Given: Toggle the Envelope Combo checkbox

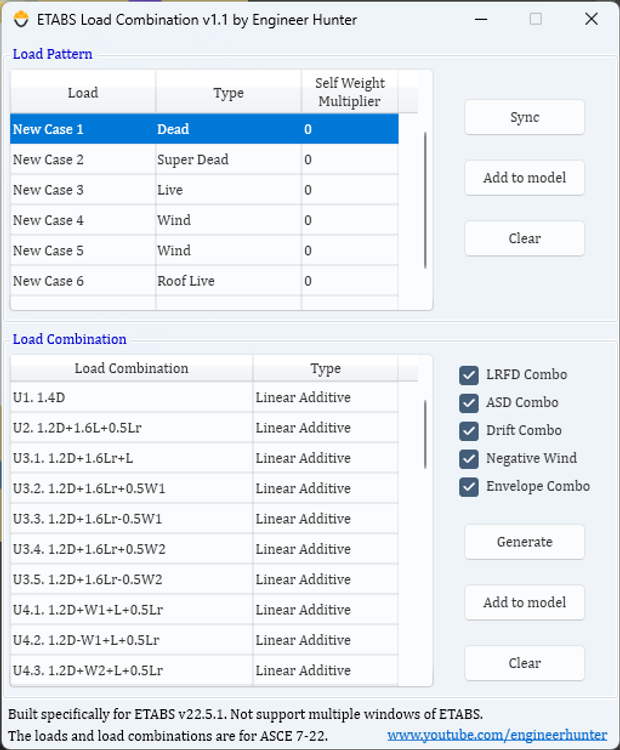Looking at the screenshot, I should tap(469, 487).
